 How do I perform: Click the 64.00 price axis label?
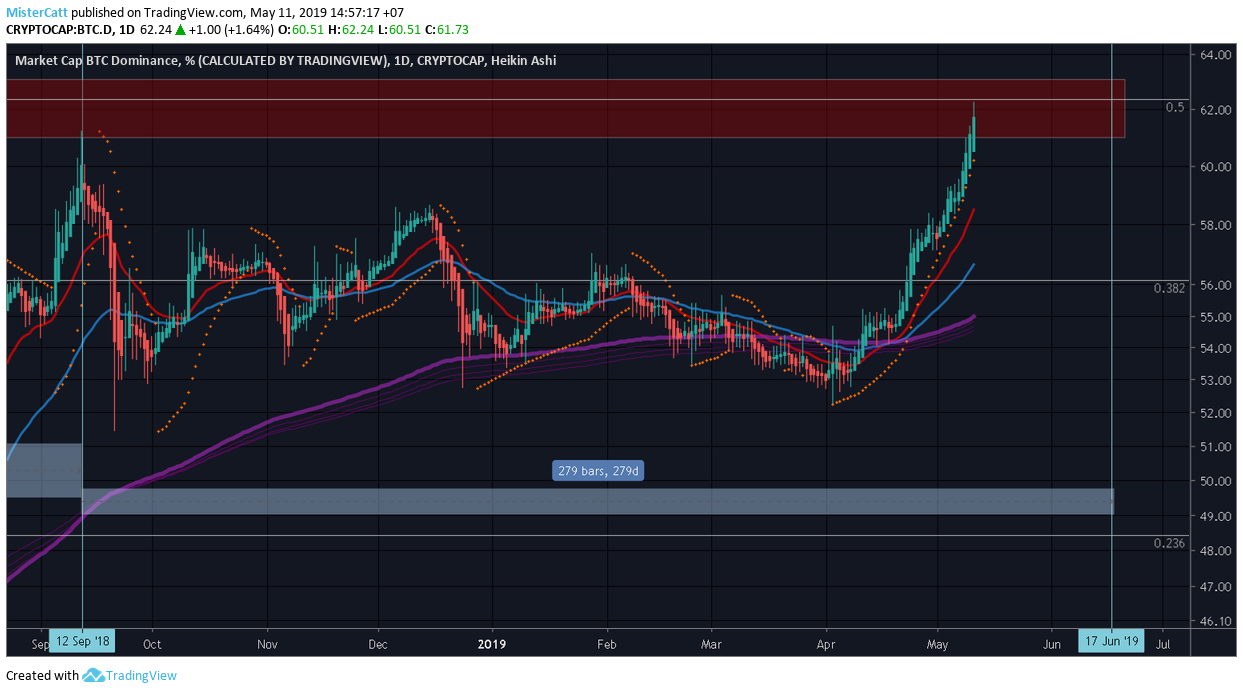coord(1216,55)
